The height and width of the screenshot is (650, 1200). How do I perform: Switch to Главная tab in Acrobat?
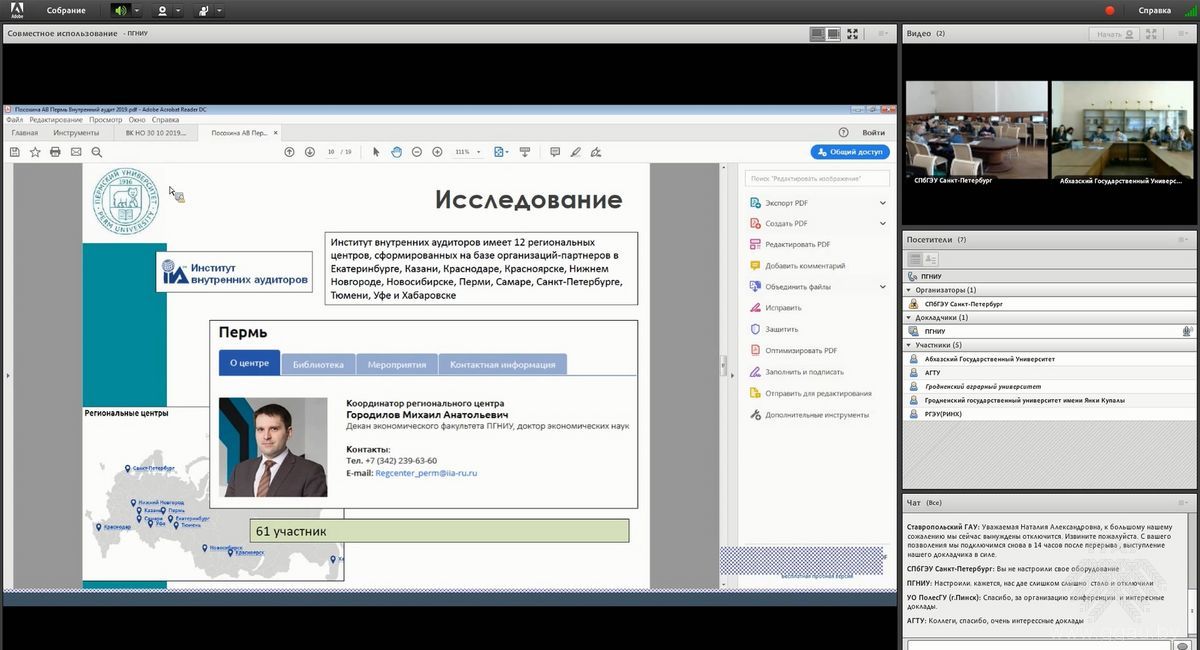click(24, 132)
